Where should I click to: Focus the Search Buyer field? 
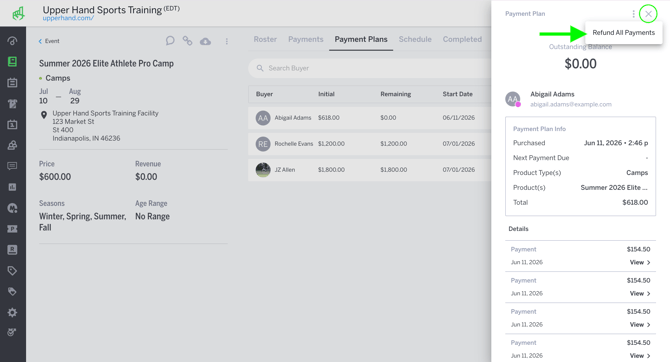tap(370, 68)
